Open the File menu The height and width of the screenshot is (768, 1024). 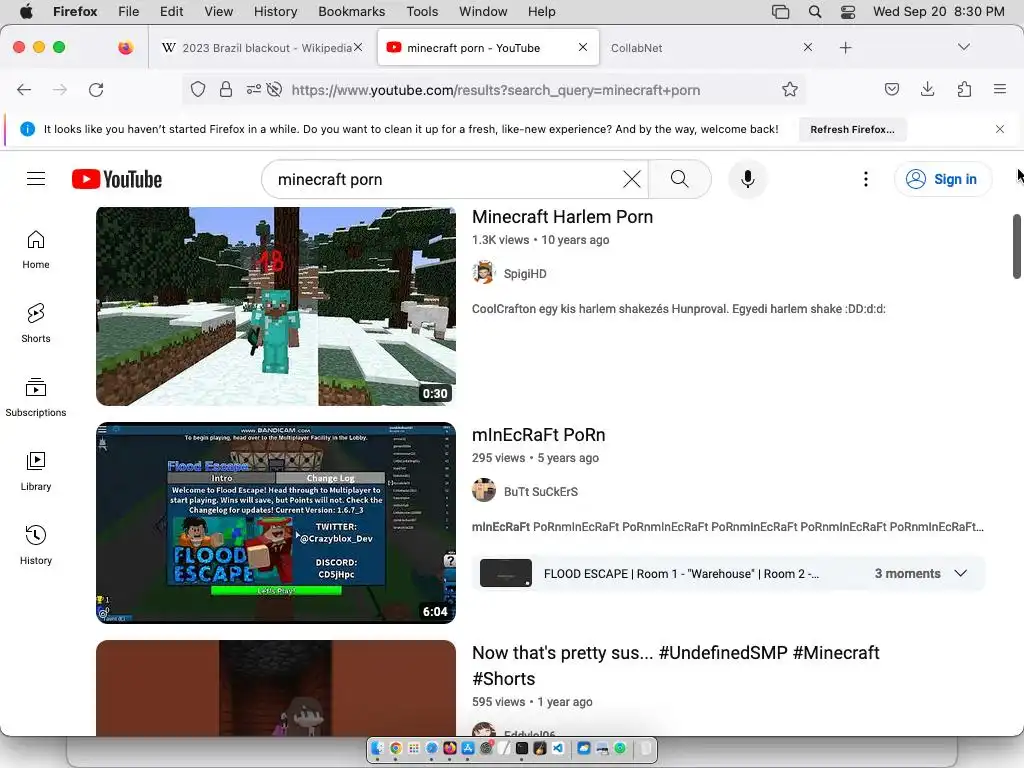[129, 12]
